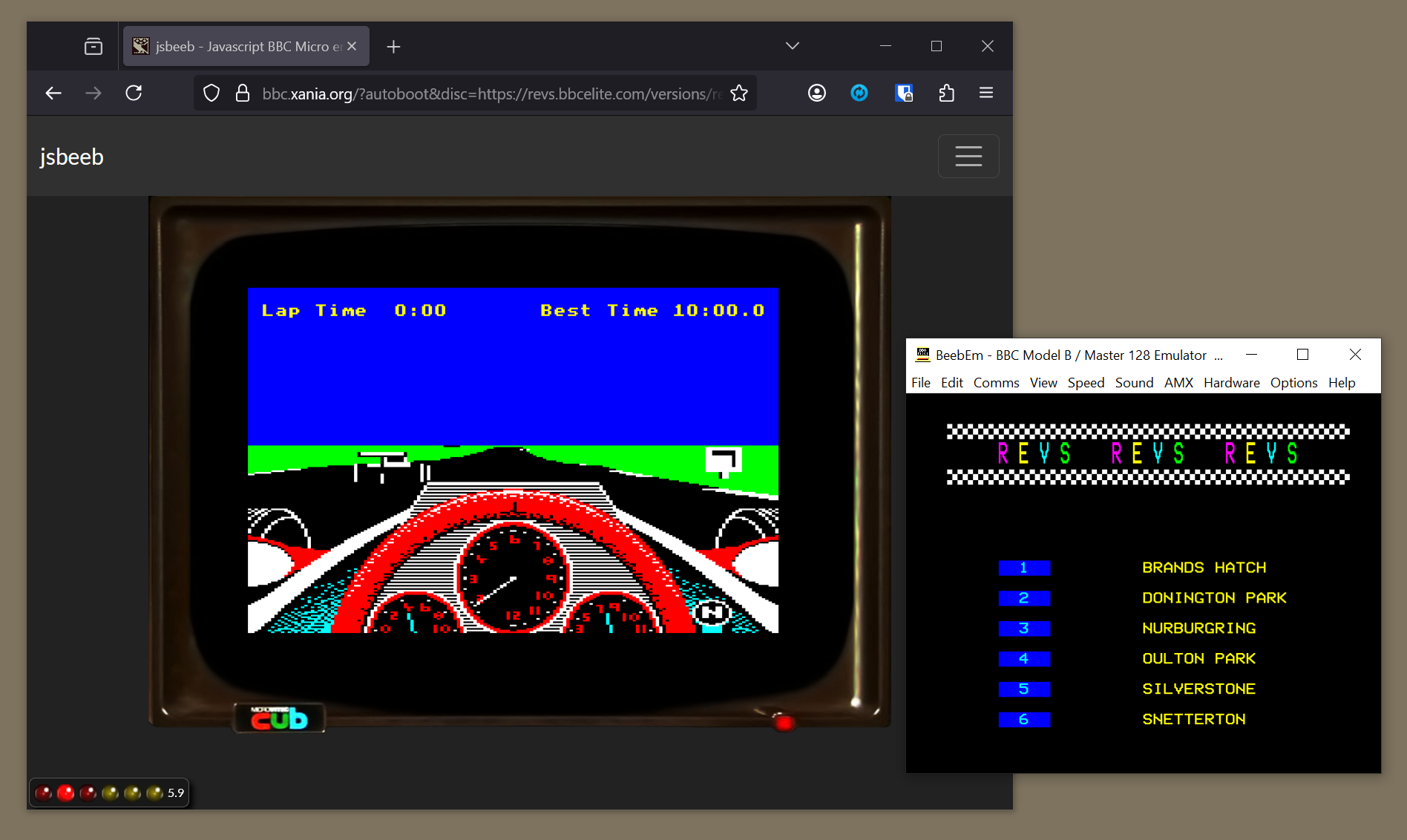This screenshot has width=1407, height=840.
Task: Click the Firefox back arrow
Action: point(53,93)
